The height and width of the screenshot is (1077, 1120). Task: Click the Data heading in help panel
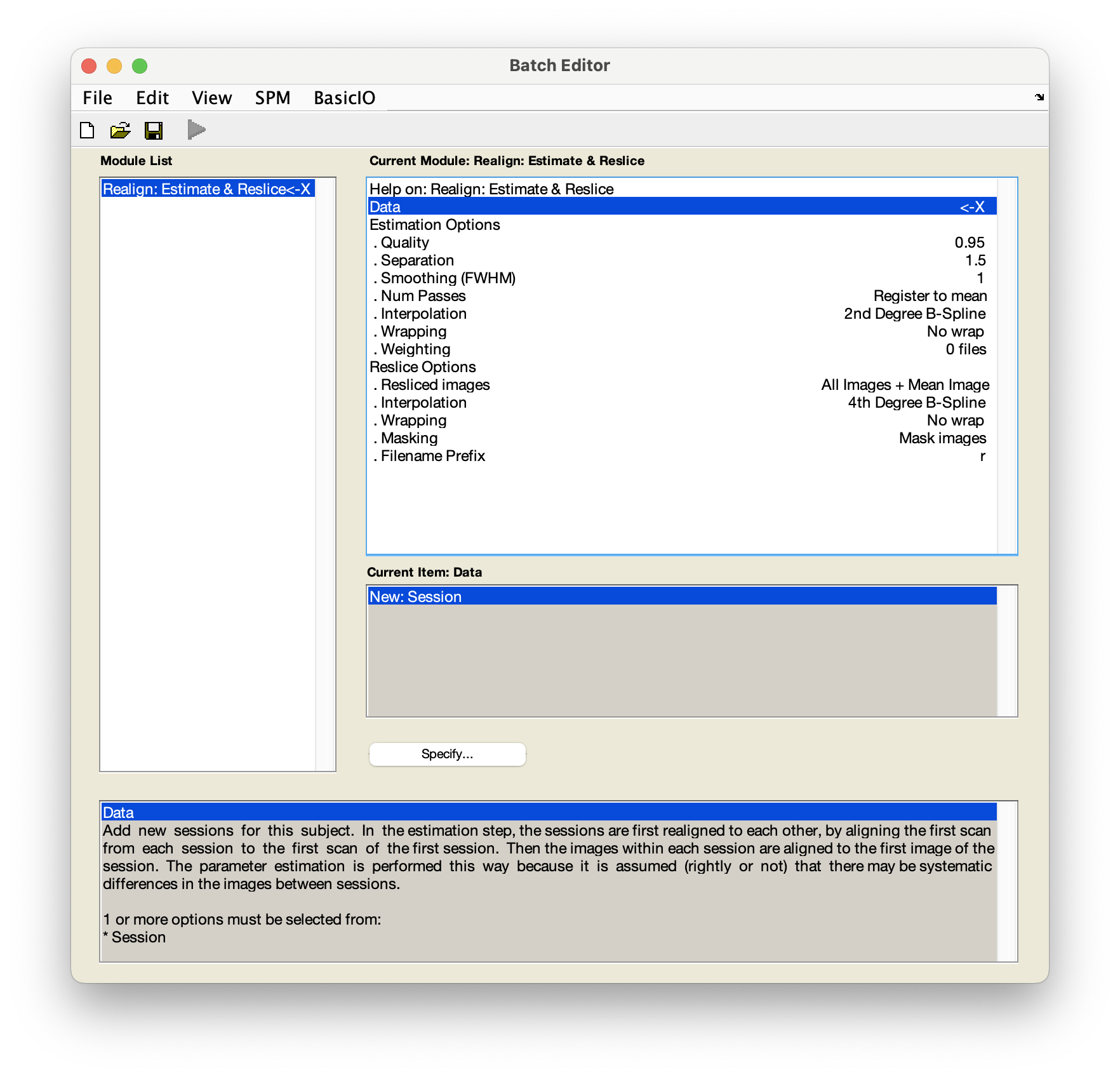coord(549,812)
